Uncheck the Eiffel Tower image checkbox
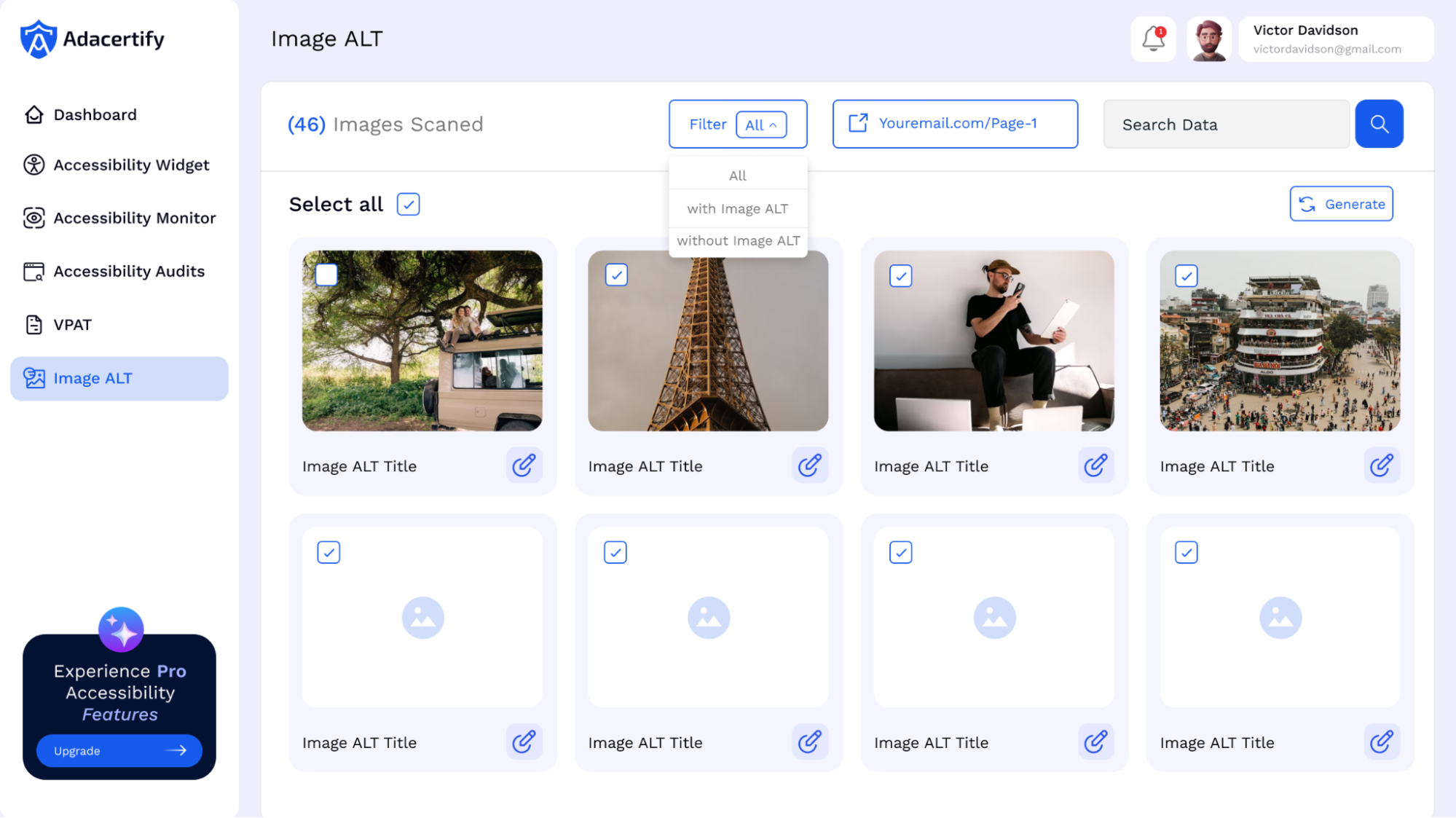This screenshot has height=818, width=1456. tap(617, 275)
